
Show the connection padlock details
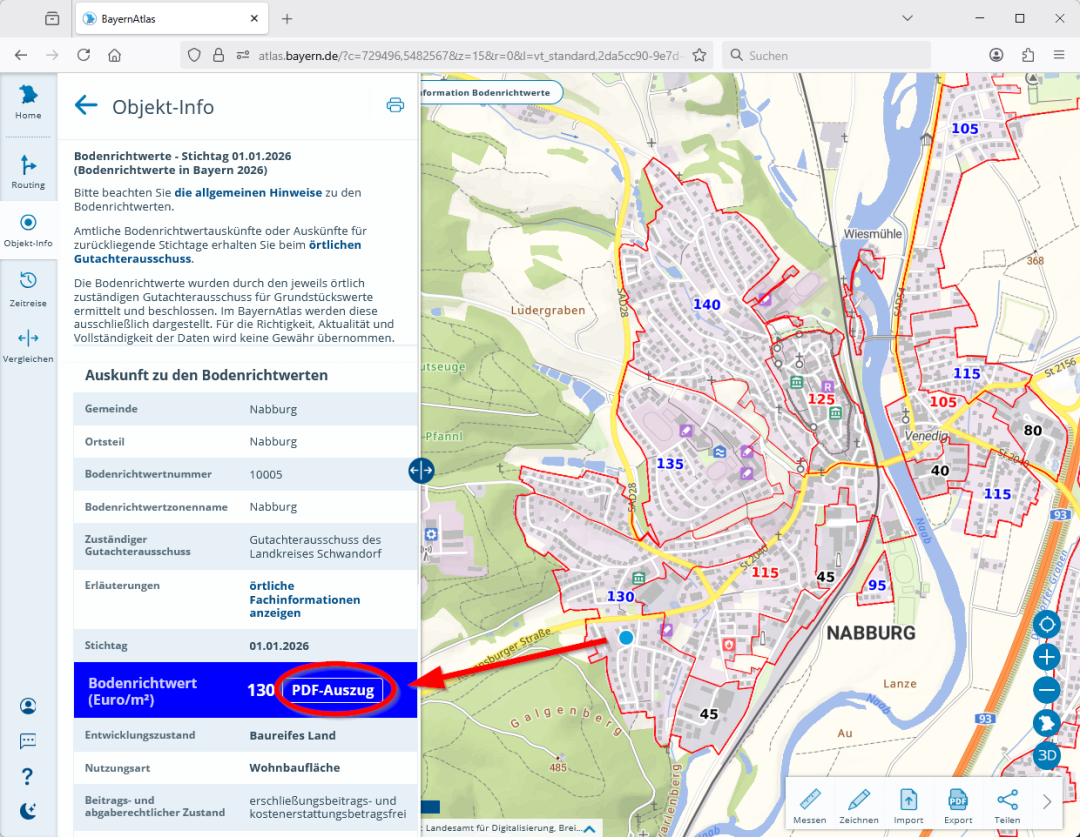coord(218,55)
